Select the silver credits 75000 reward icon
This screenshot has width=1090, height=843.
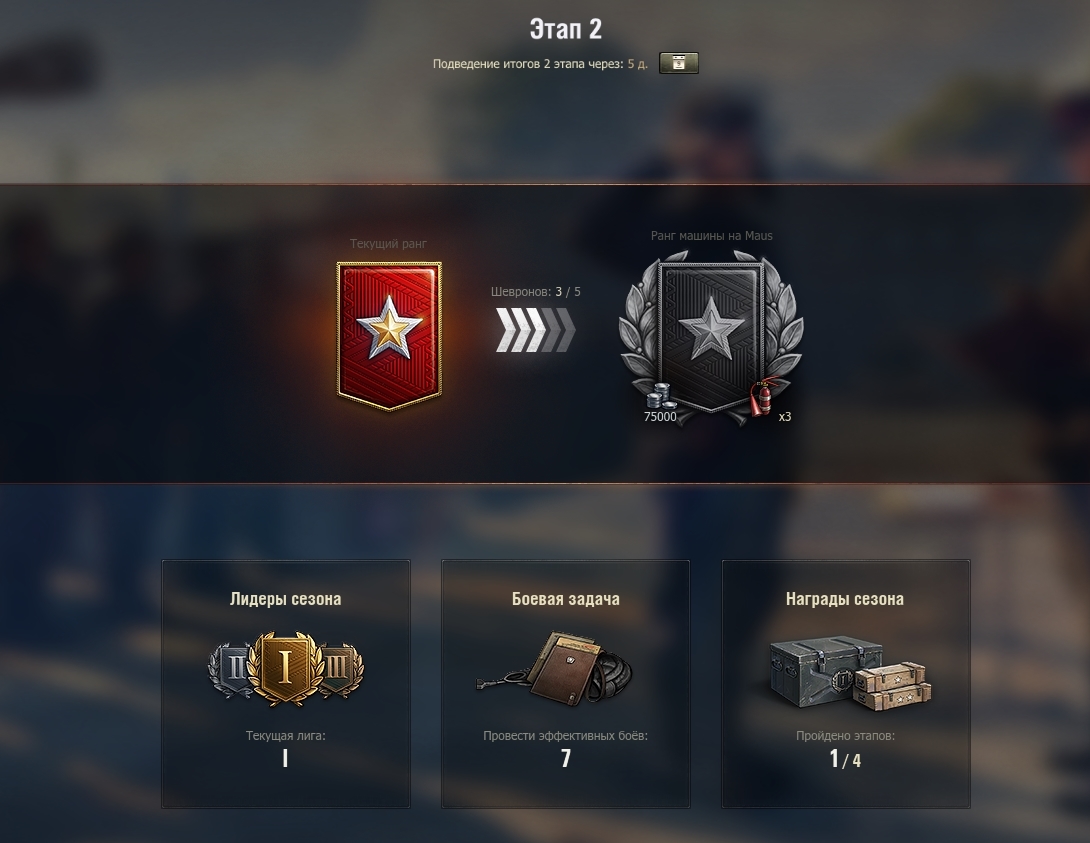click(661, 396)
